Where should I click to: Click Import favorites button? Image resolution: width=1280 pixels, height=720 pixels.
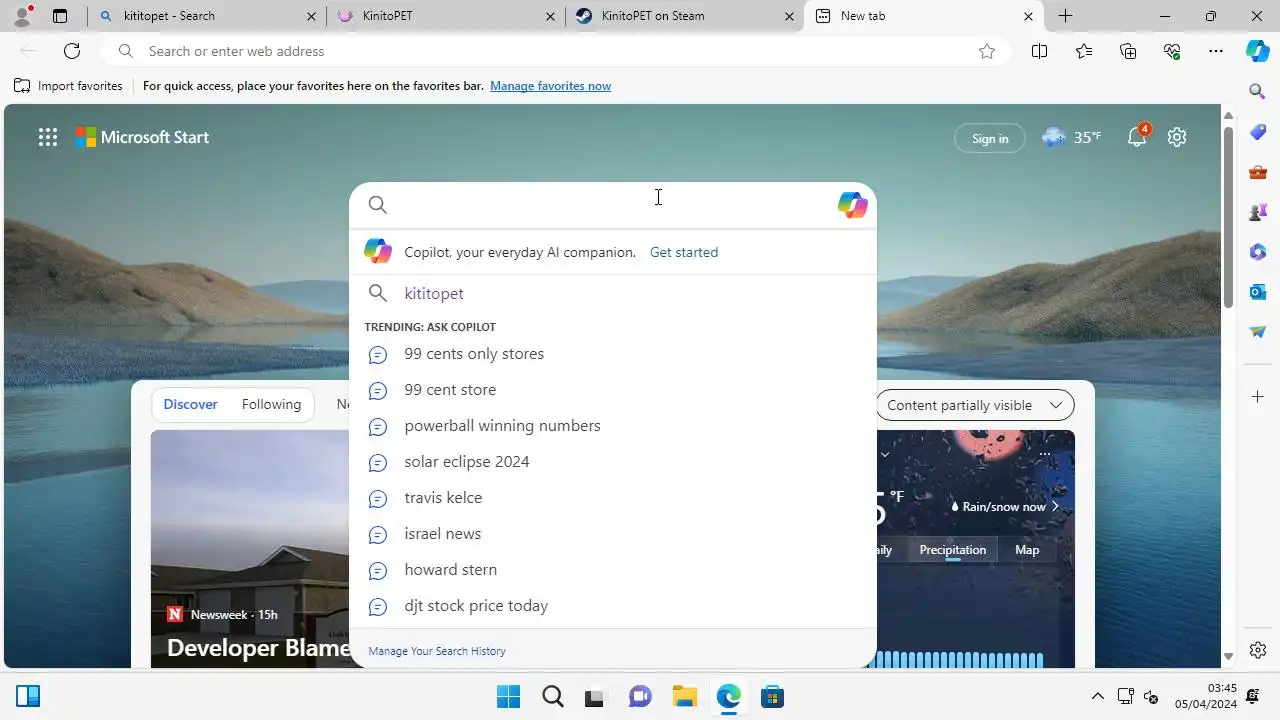[x=68, y=86]
